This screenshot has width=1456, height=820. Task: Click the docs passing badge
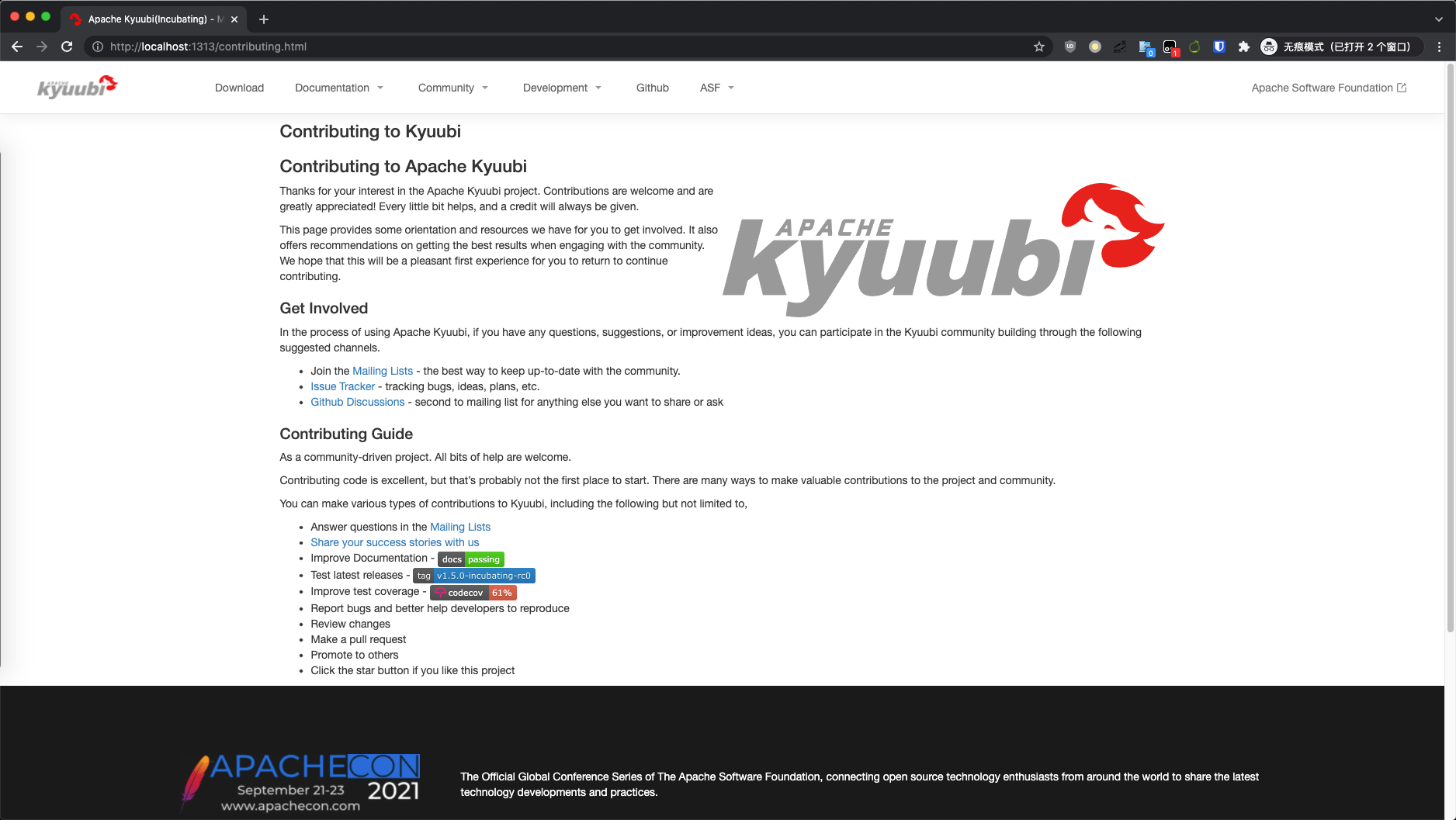click(471, 559)
